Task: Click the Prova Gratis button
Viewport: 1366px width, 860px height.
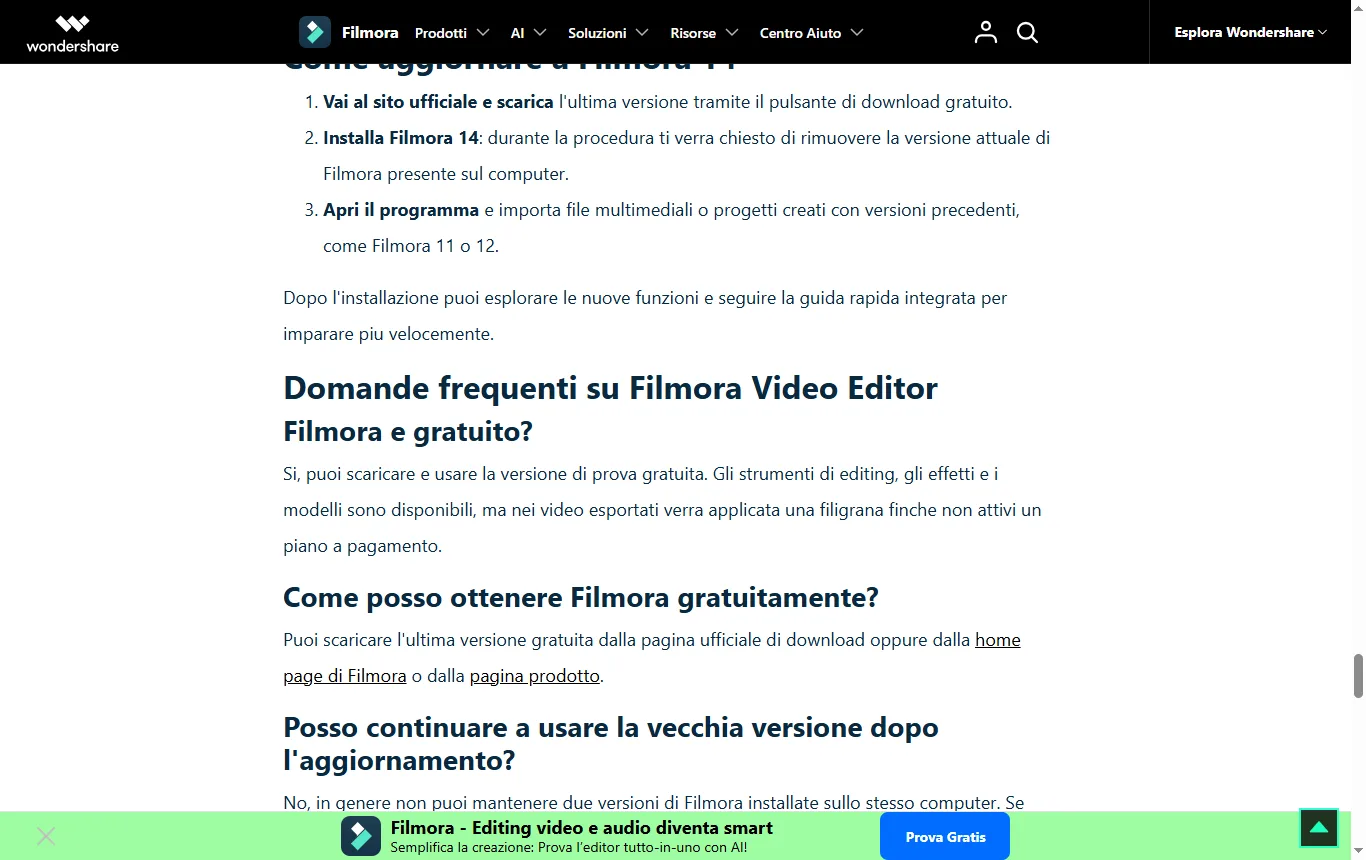Action: (945, 836)
